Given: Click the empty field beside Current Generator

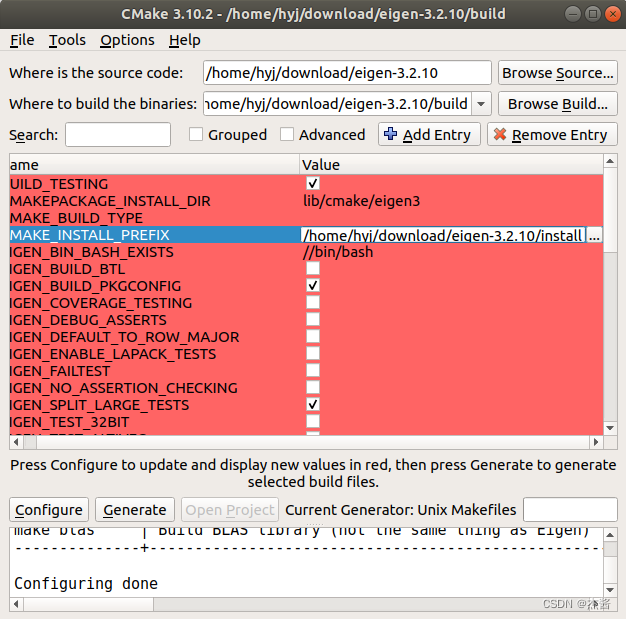Looking at the screenshot, I should (x=570, y=510).
